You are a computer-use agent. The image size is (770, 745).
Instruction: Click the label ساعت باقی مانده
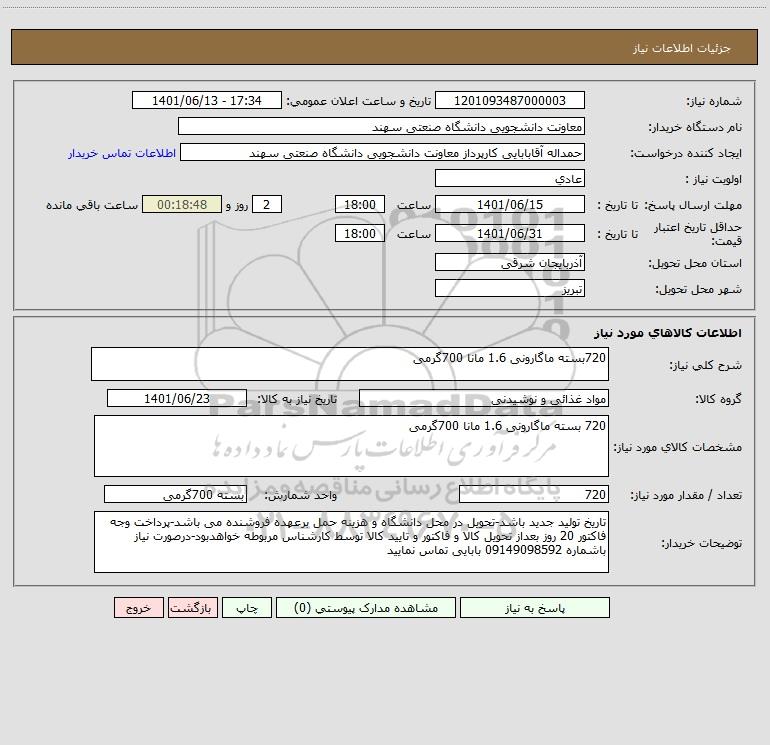(x=92, y=205)
